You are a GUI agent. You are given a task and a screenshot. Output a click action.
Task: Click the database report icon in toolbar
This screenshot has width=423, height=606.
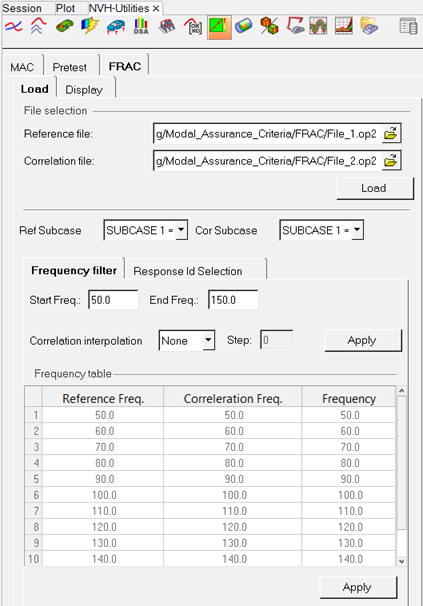coord(408,27)
